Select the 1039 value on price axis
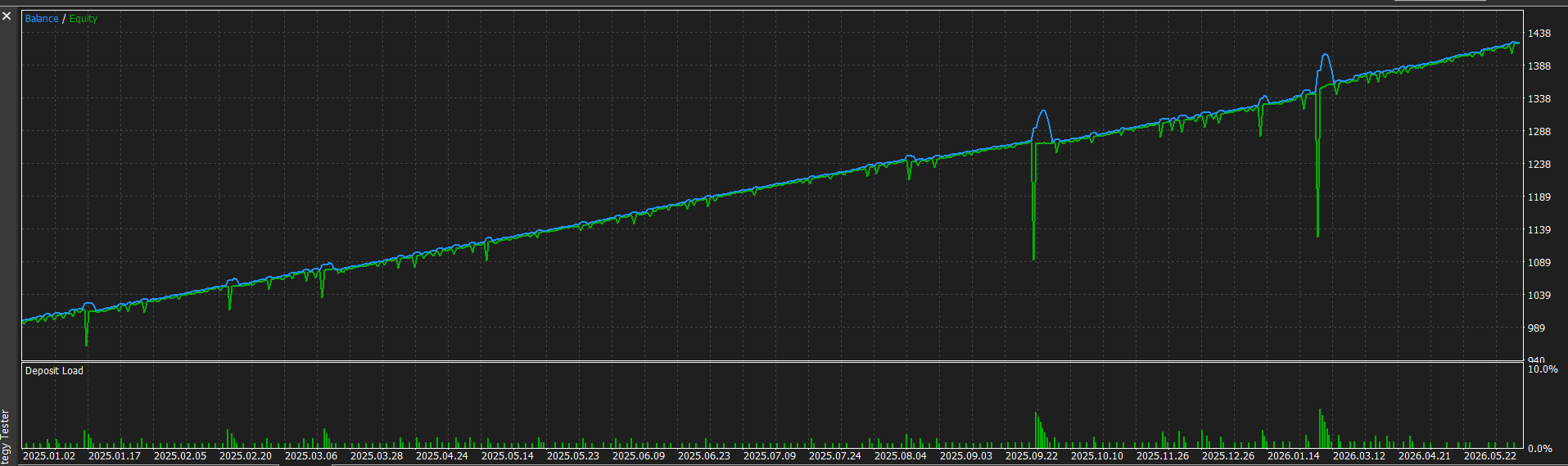The width and height of the screenshot is (1568, 466). 1539,296
